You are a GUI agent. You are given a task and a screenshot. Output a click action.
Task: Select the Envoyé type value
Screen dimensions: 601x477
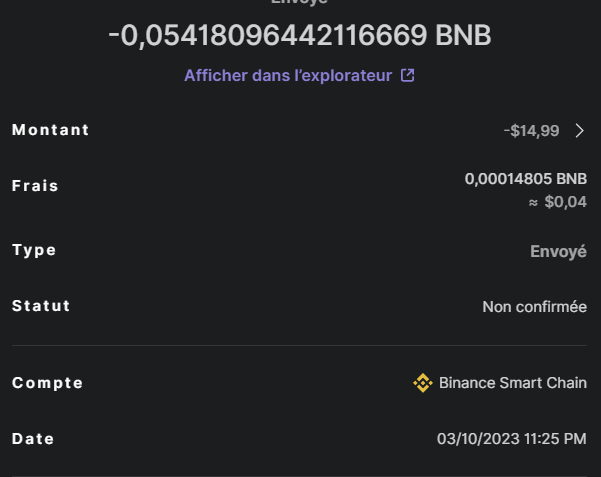(x=558, y=251)
